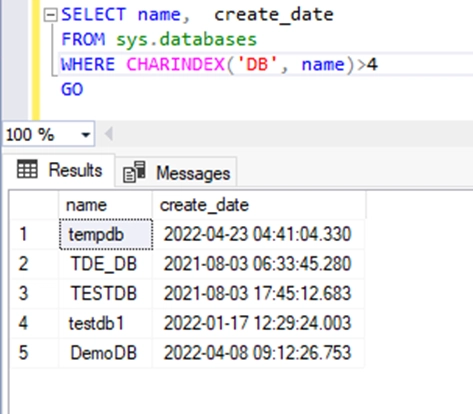Place cursor on the GO statement
The height and width of the screenshot is (414, 473).
point(72,89)
